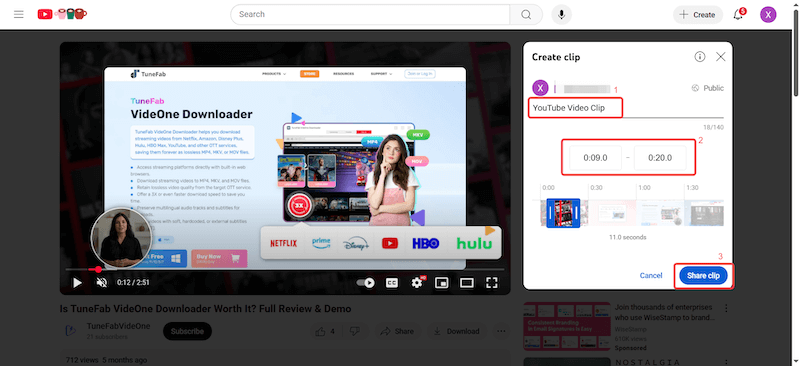This screenshot has height=366, width=800.
Task: Open the hamburger guide menu
Action: 19,14
